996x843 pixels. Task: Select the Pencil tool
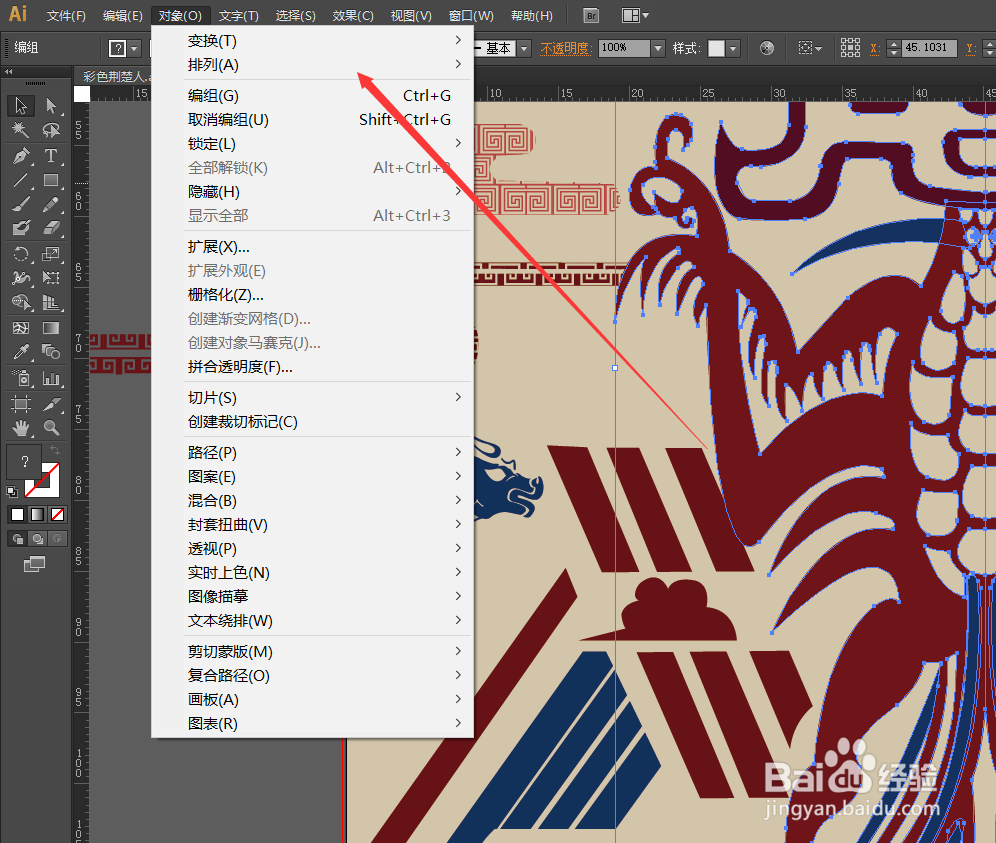[x=51, y=205]
